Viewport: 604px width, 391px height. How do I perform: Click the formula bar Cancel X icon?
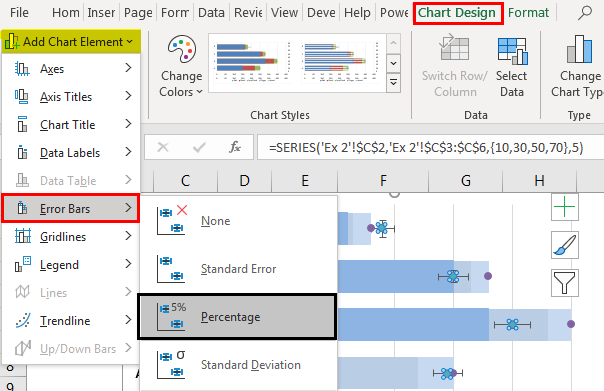163,147
